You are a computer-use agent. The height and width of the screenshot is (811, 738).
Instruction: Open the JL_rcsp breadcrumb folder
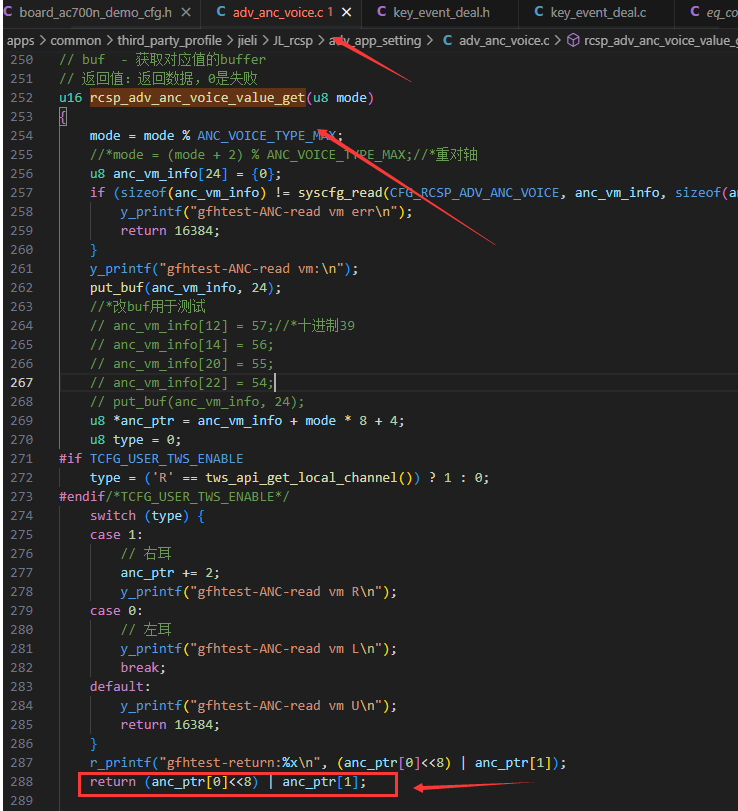tap(293, 41)
